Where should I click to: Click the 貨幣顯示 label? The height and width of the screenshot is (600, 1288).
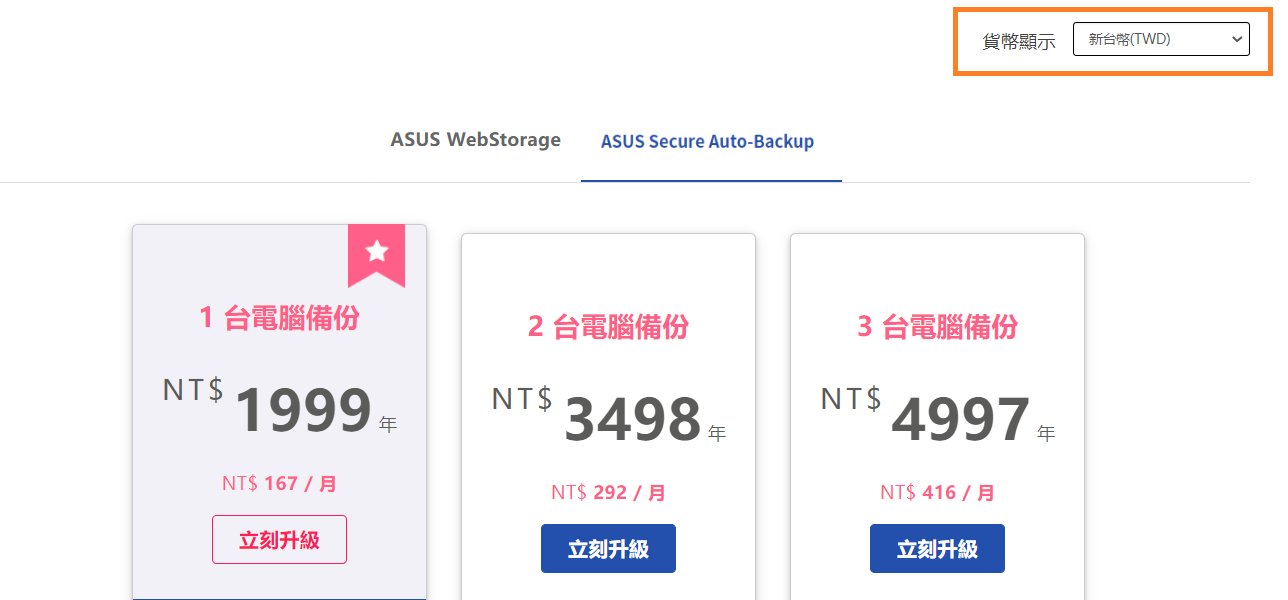tap(1019, 41)
